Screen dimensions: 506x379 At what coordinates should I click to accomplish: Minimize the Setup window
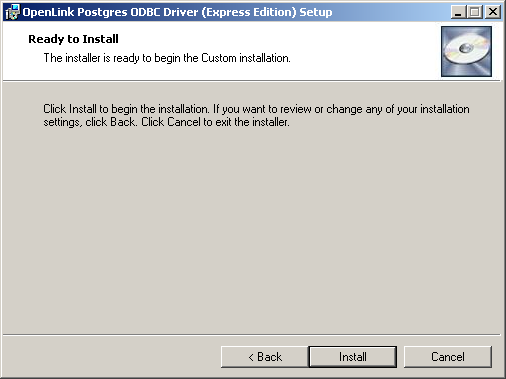[459, 12]
